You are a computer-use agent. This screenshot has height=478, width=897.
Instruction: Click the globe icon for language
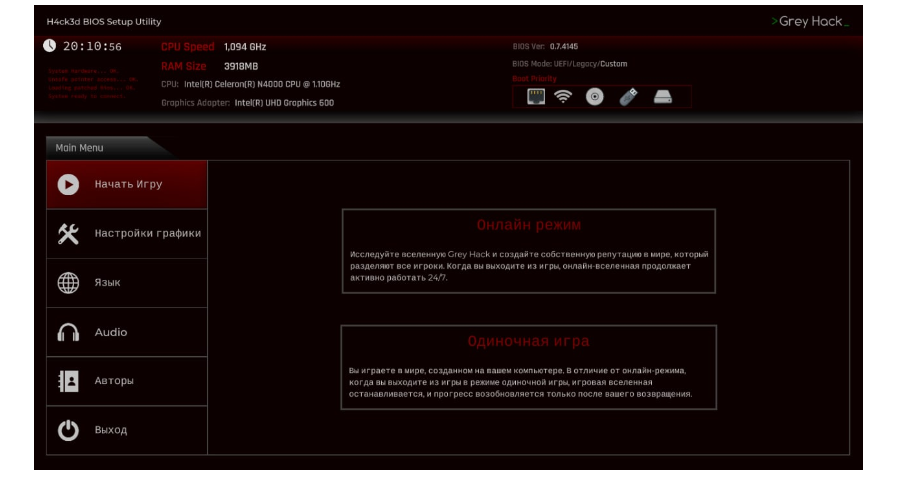(68, 283)
